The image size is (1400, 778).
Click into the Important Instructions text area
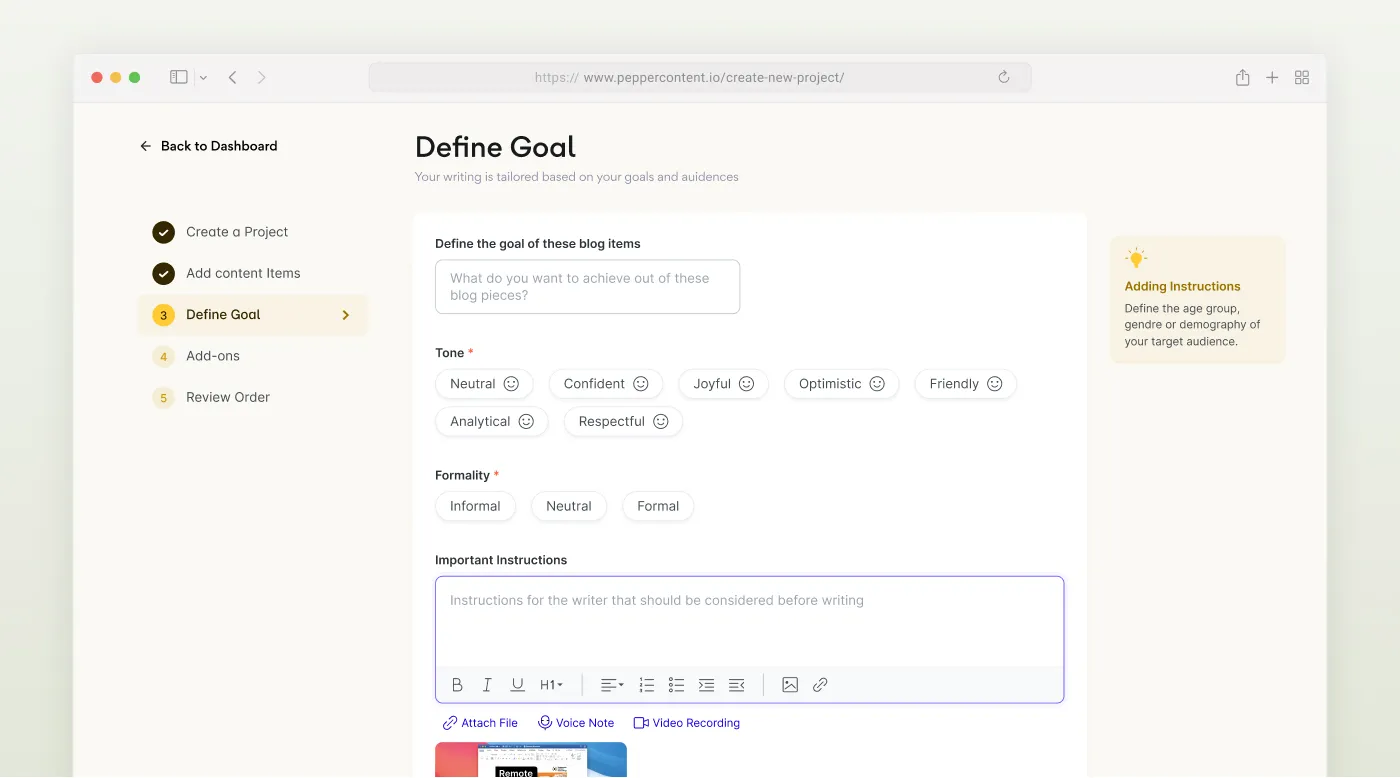tap(750, 621)
